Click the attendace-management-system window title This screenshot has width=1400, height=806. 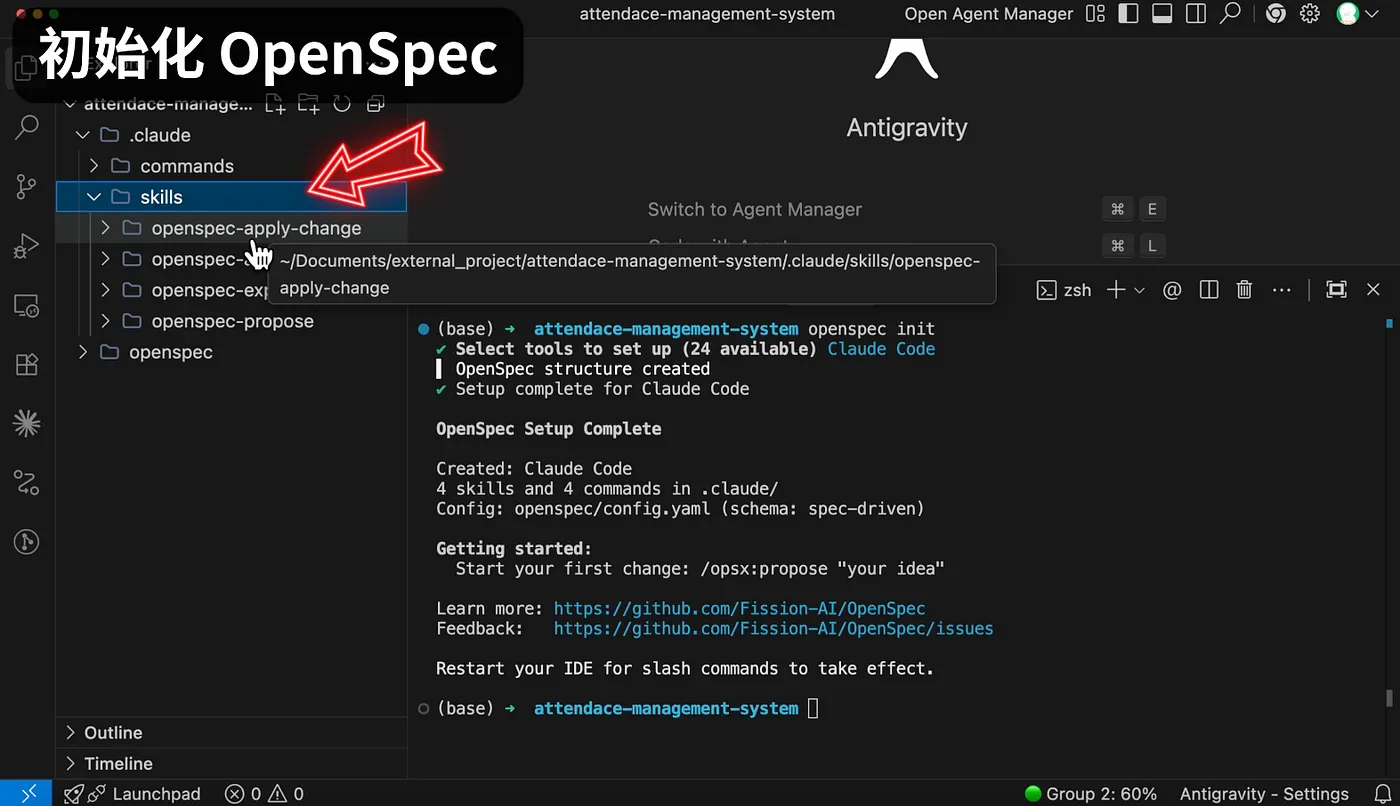point(707,14)
